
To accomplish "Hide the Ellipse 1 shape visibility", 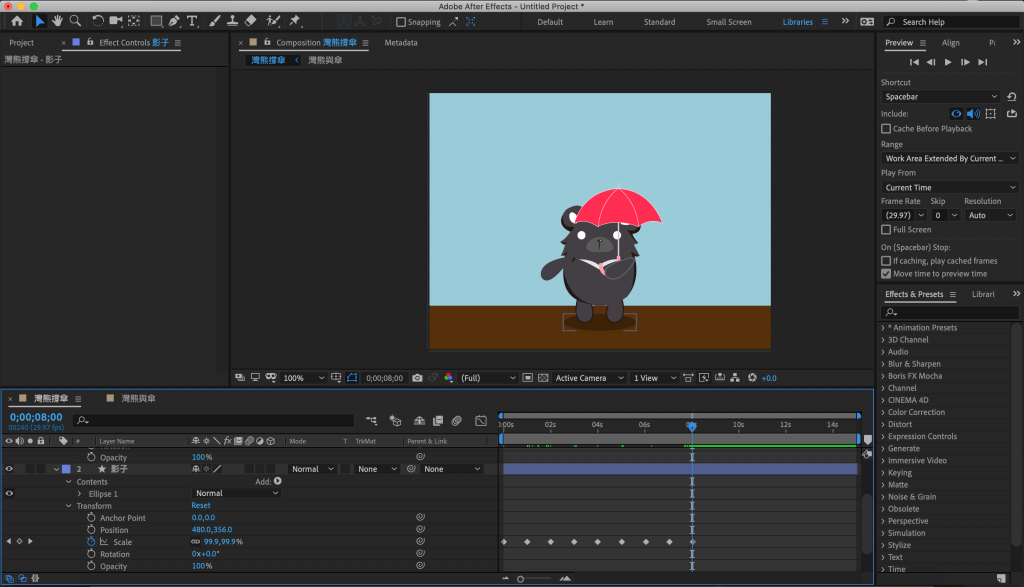I will 9,493.
